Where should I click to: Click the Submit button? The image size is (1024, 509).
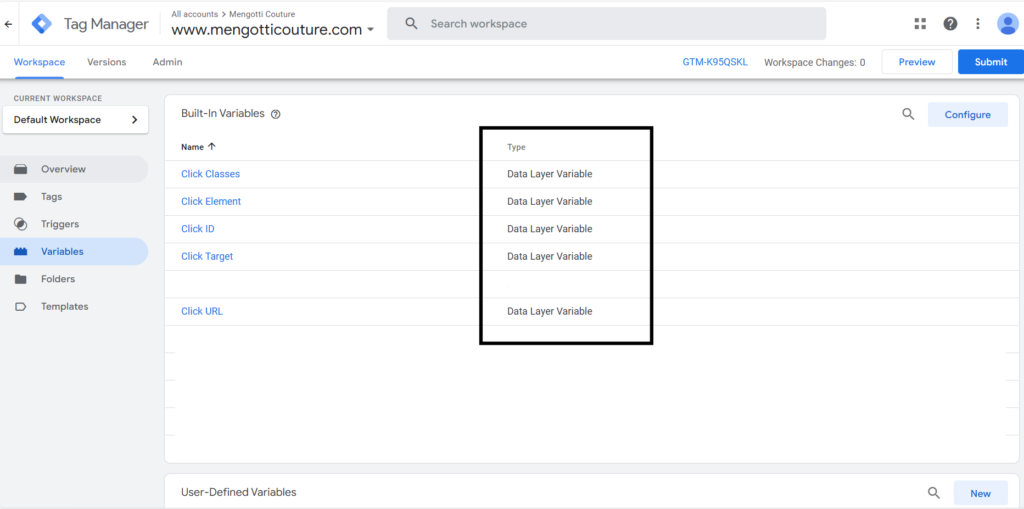click(991, 62)
